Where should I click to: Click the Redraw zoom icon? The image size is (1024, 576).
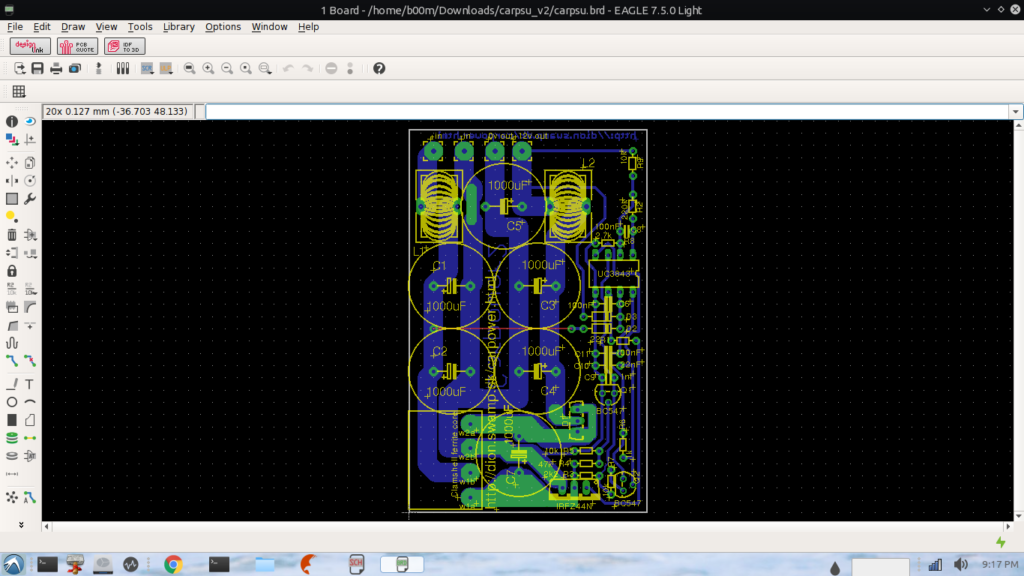pos(246,69)
